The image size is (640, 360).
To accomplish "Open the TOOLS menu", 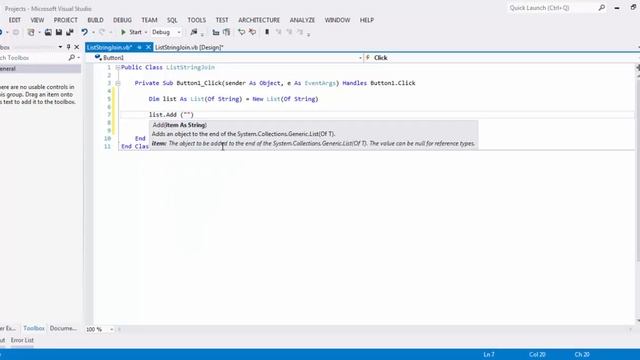I will click(x=196, y=20).
